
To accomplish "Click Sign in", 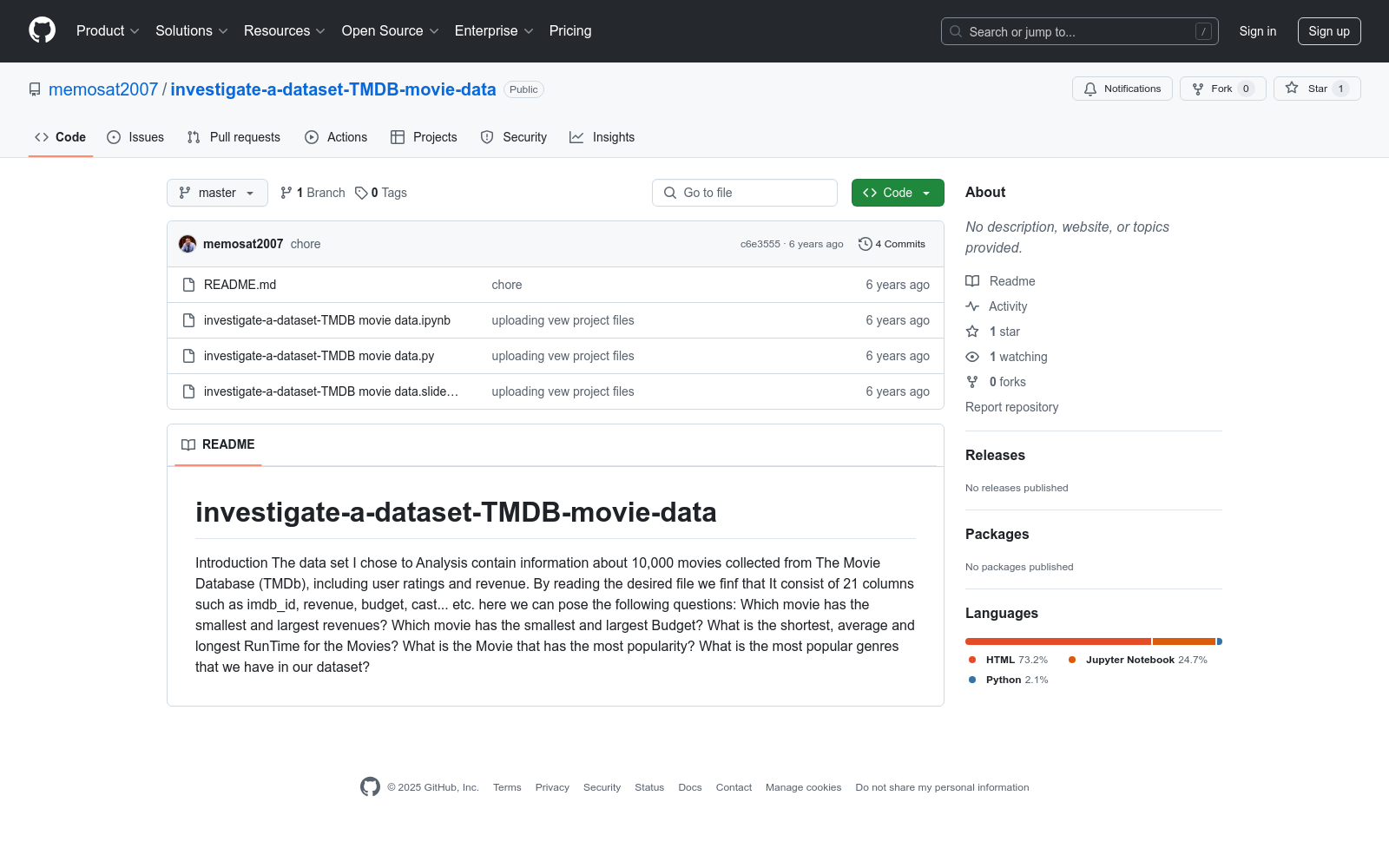I will [1258, 31].
